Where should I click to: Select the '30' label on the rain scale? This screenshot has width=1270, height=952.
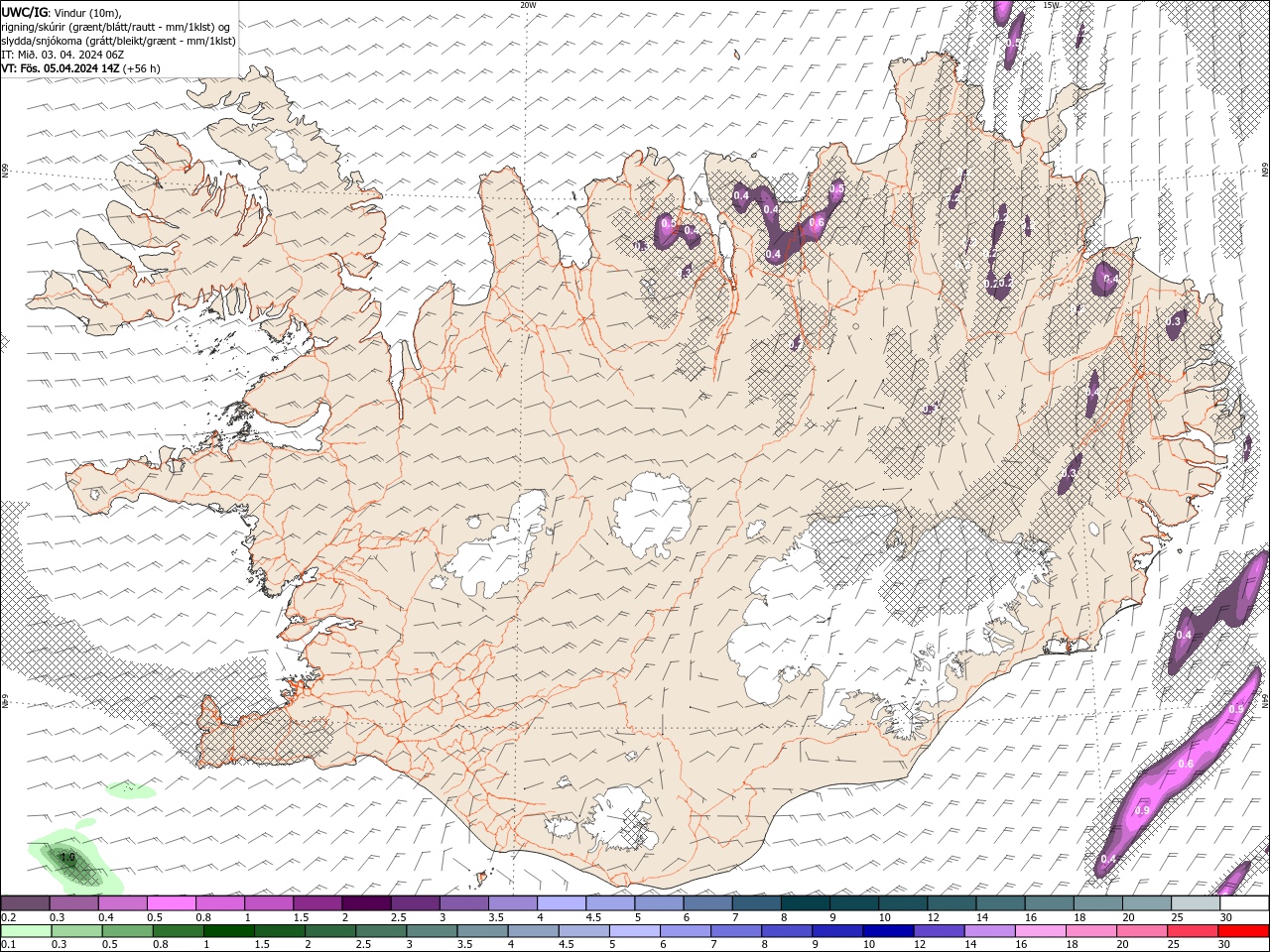(x=1226, y=945)
